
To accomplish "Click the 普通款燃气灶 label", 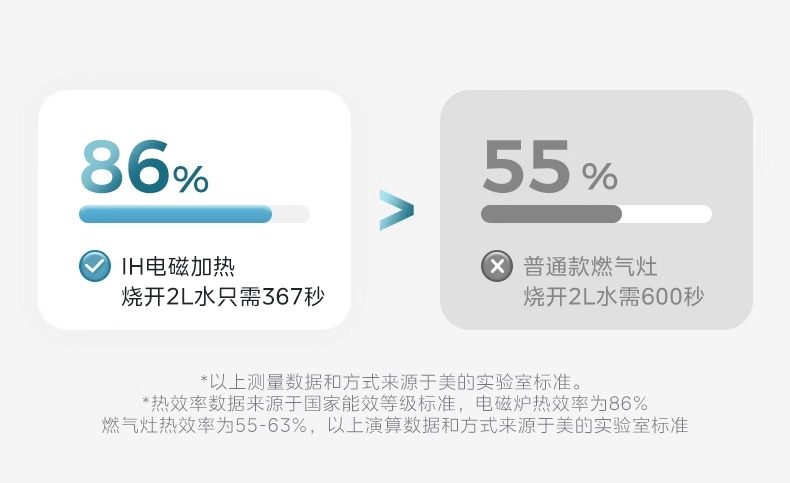I will 590,267.
